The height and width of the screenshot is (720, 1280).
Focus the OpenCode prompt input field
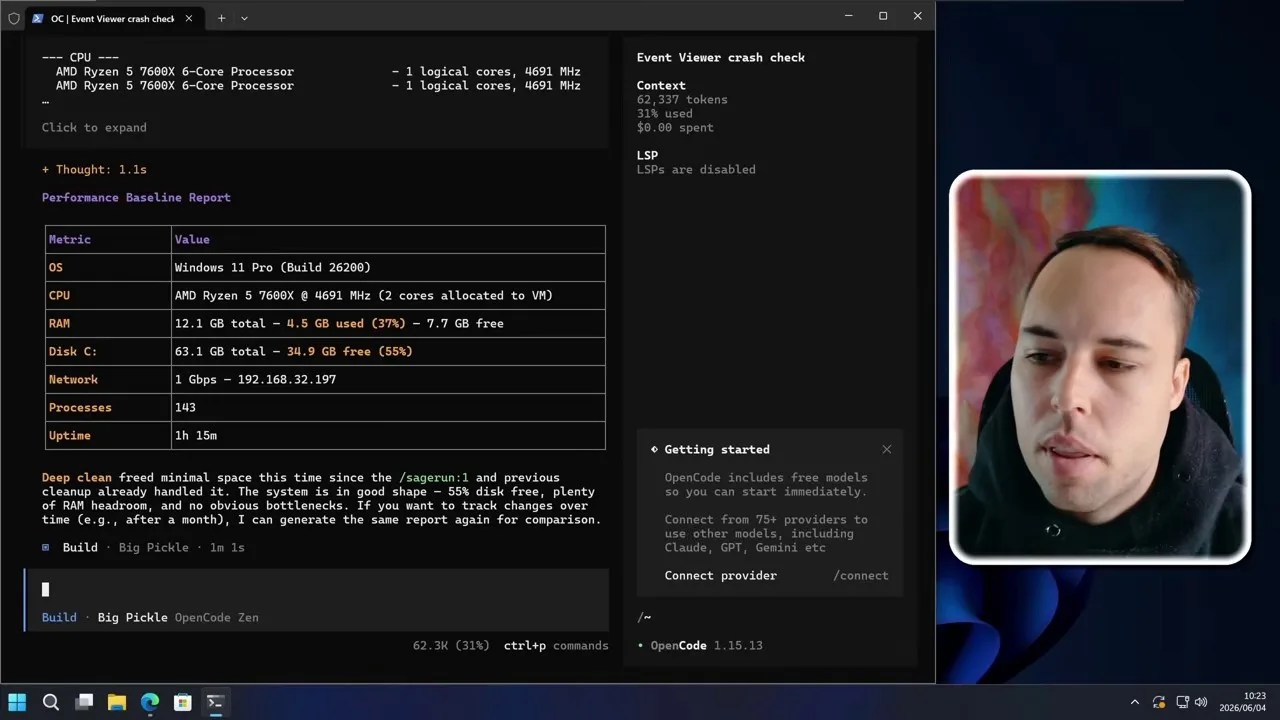317,589
